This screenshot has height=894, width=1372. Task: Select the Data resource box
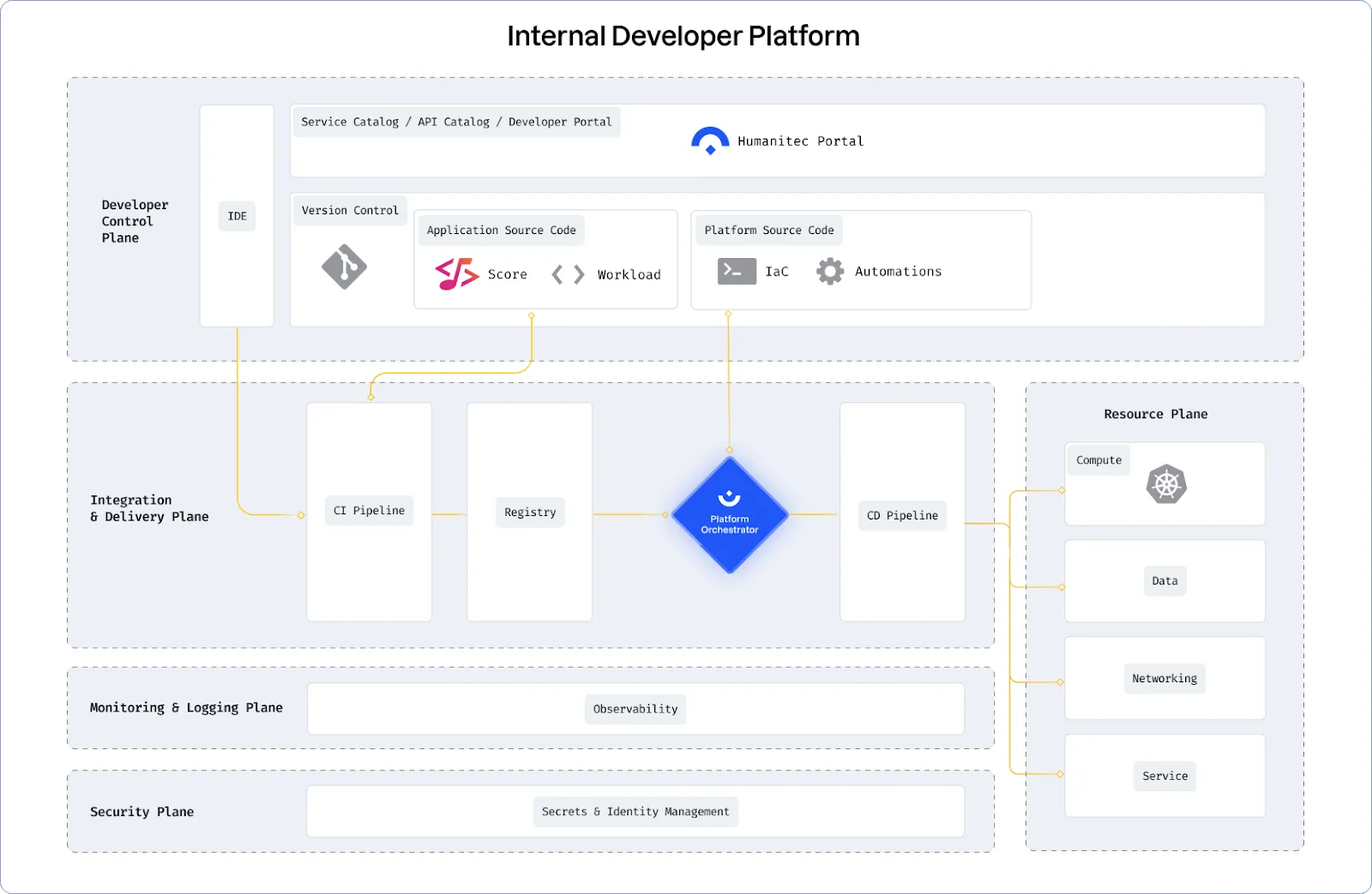[x=1164, y=581]
